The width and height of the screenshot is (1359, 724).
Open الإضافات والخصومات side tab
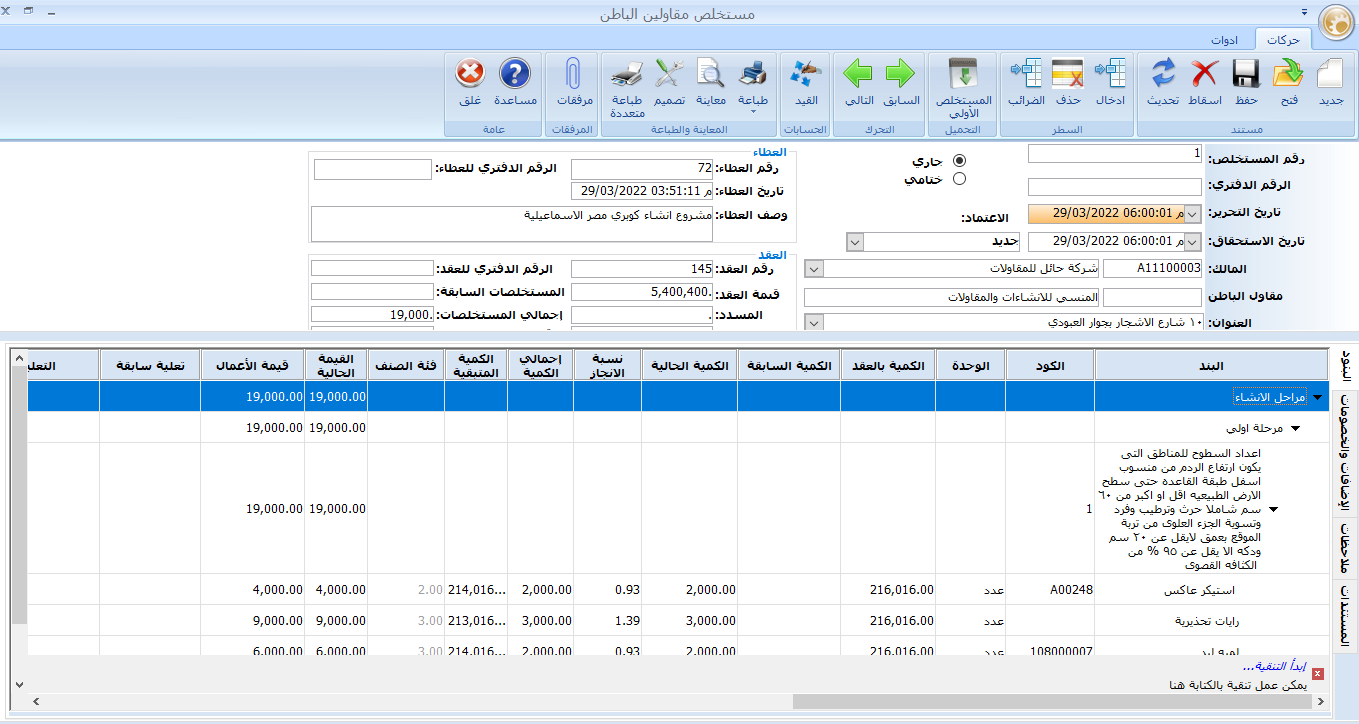click(x=1345, y=454)
